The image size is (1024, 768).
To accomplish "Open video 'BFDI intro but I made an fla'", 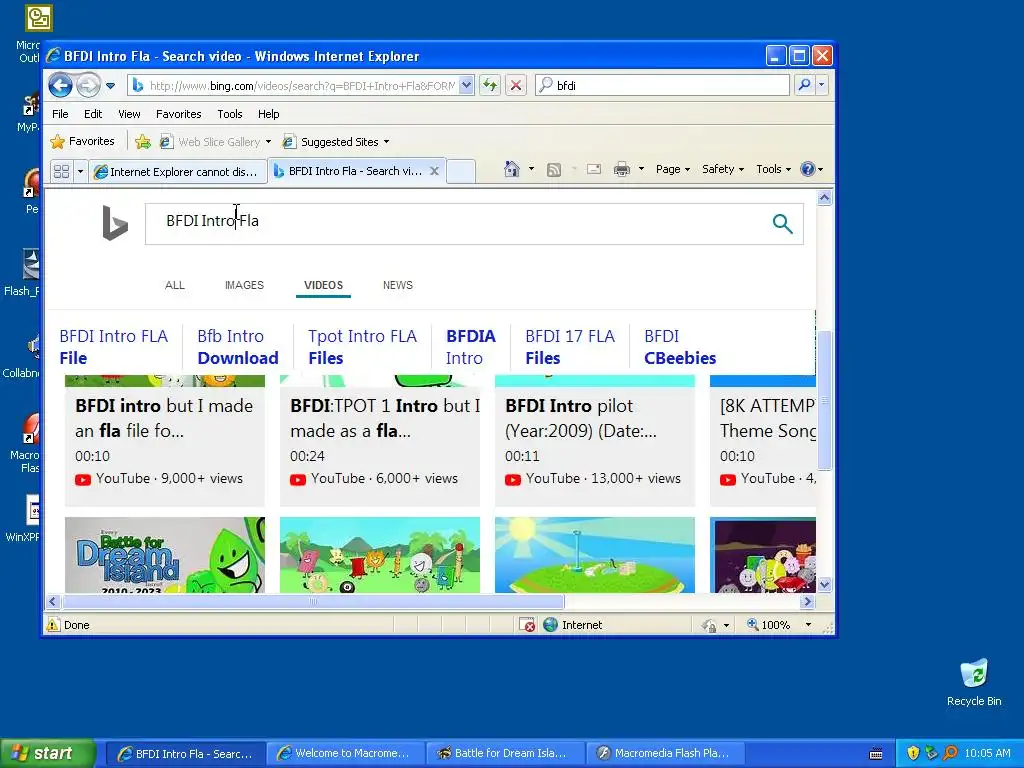I will tap(164, 418).
